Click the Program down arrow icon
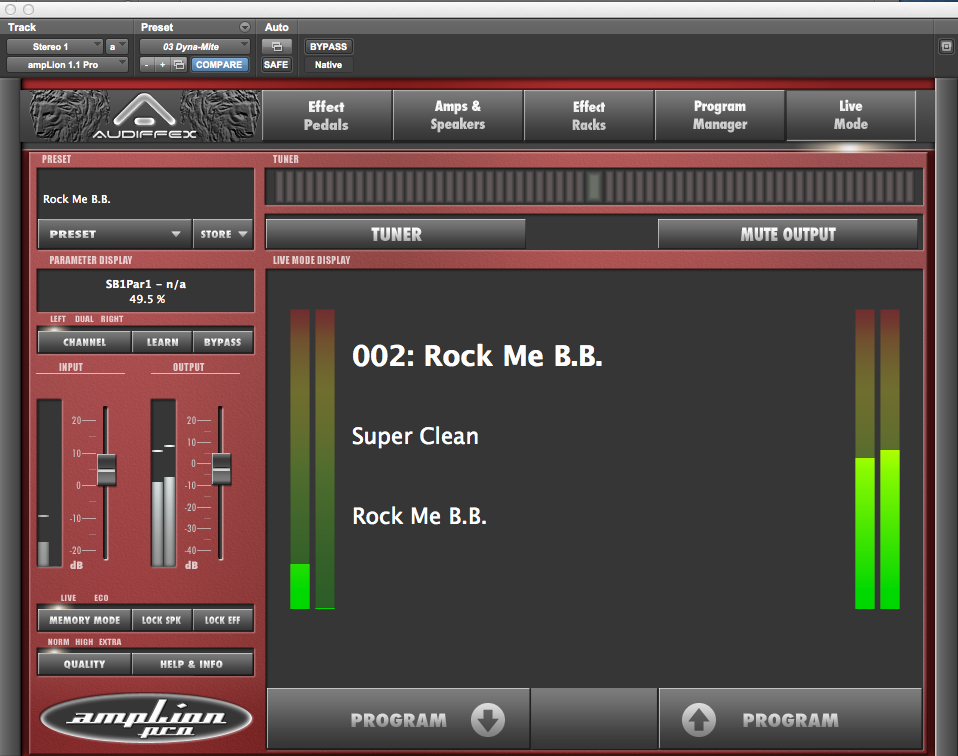Image resolution: width=958 pixels, height=756 pixels. 488,720
